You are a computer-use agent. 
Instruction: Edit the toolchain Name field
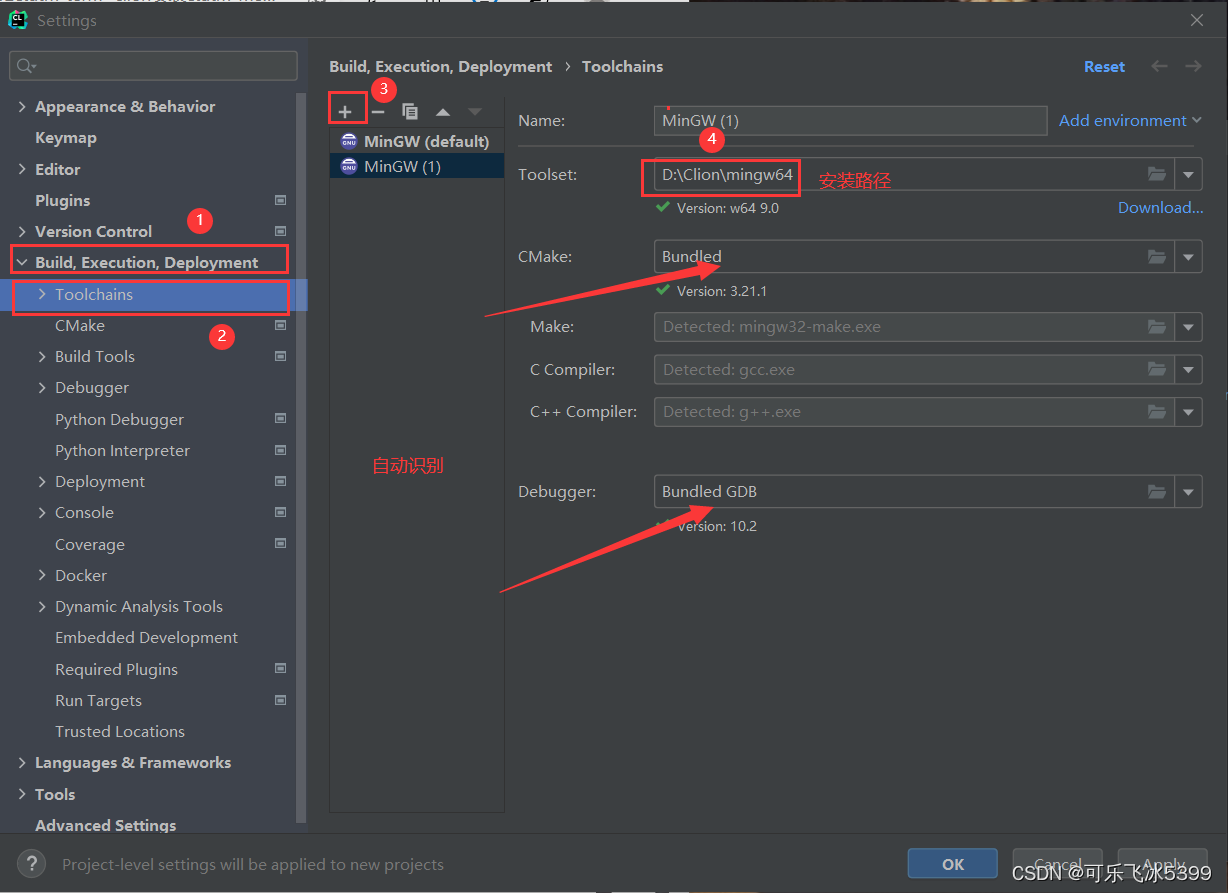click(850, 120)
